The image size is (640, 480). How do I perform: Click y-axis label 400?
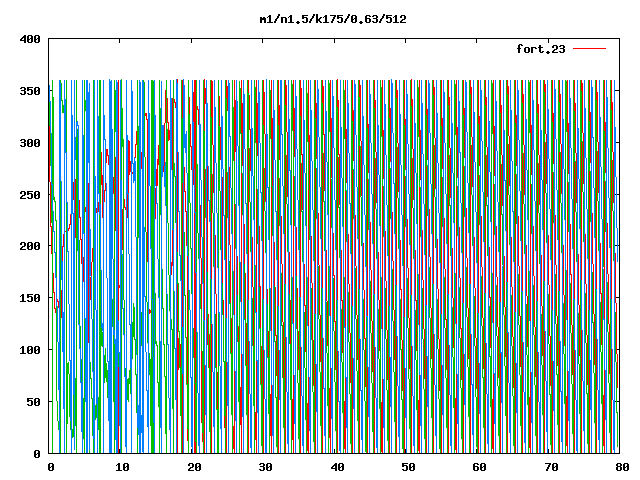tap(30, 39)
